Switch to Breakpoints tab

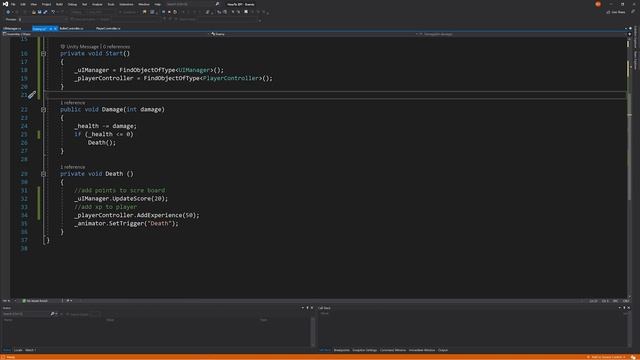pyautogui.click(x=342, y=350)
